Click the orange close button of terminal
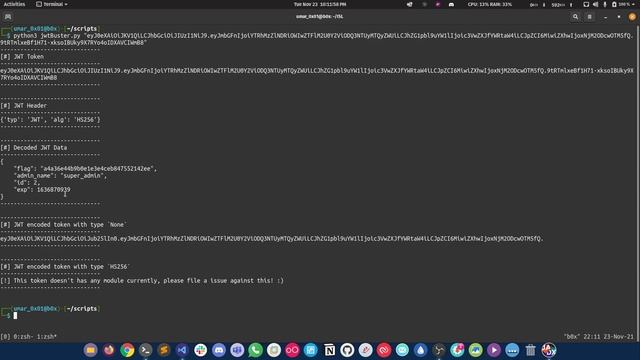 pyautogui.click(x=632, y=17)
